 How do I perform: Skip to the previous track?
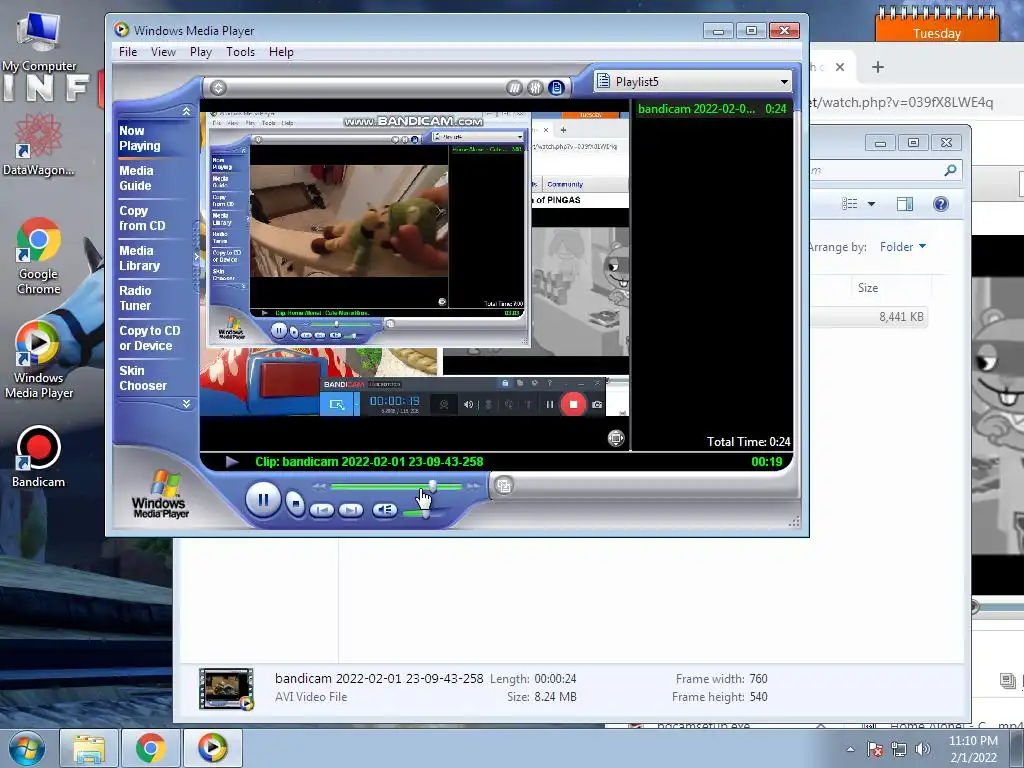322,510
